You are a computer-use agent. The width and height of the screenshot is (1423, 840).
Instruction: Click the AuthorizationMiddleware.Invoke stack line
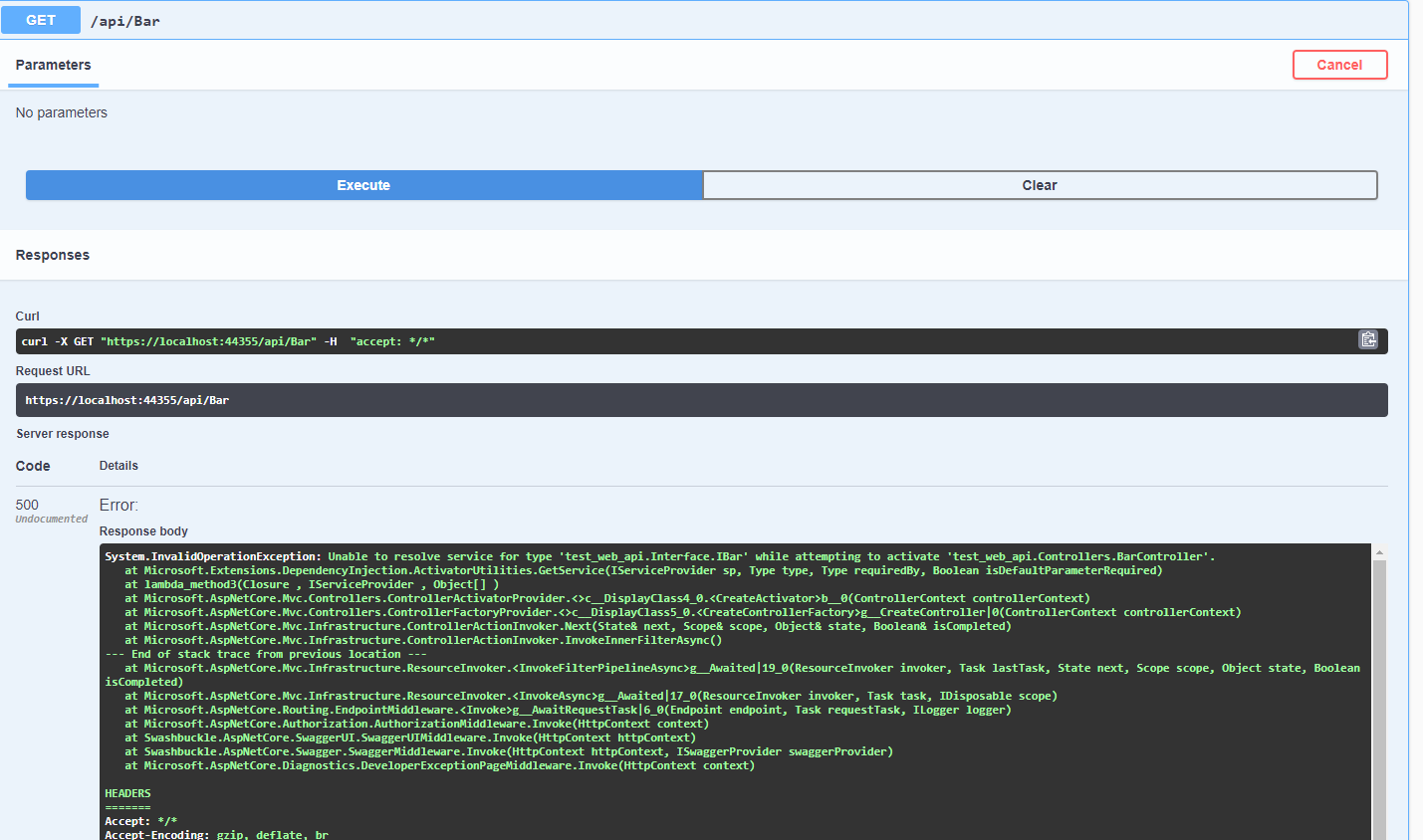[416, 724]
